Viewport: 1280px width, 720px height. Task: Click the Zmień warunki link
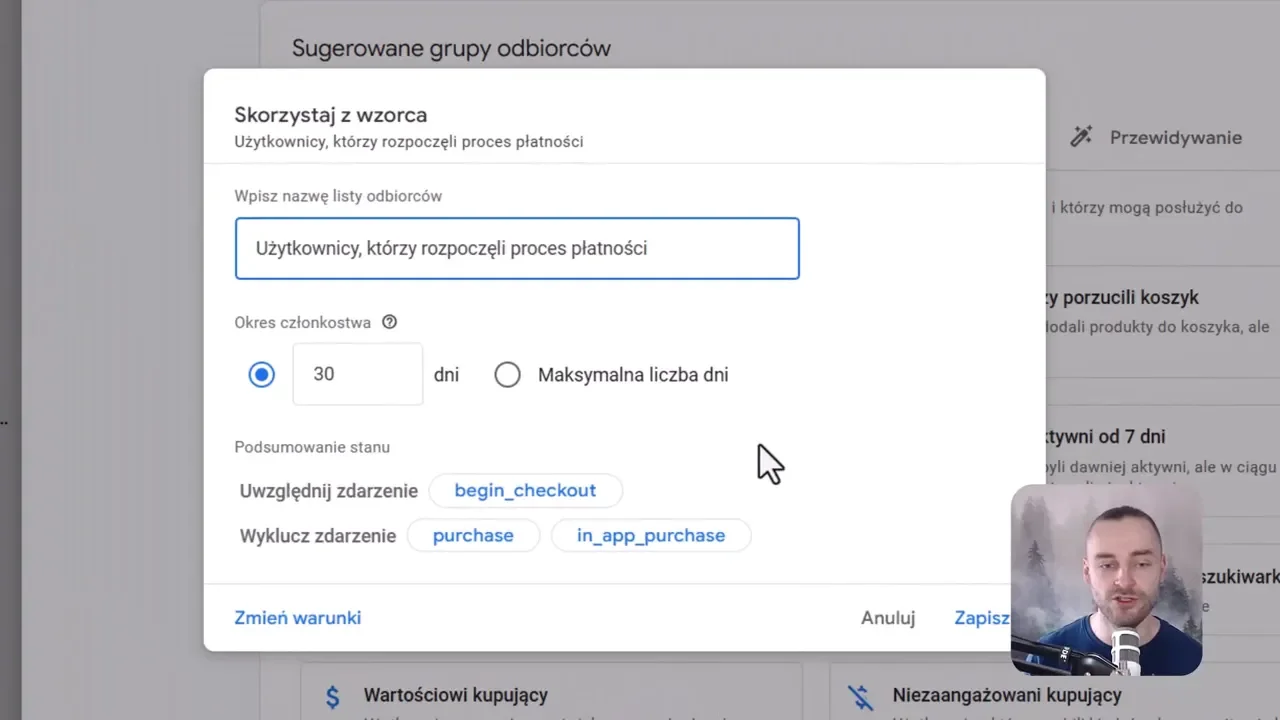tap(298, 618)
